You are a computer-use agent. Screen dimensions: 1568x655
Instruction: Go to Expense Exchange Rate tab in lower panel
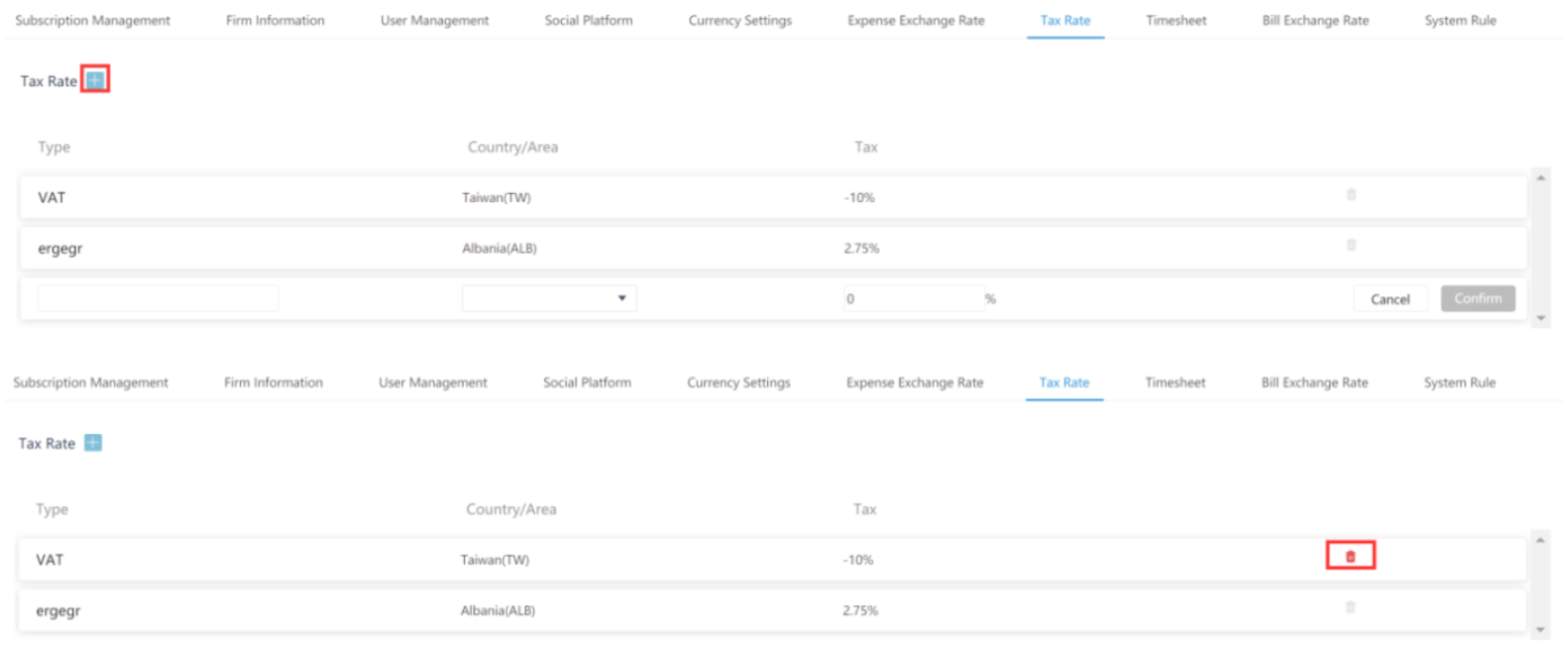coord(914,382)
